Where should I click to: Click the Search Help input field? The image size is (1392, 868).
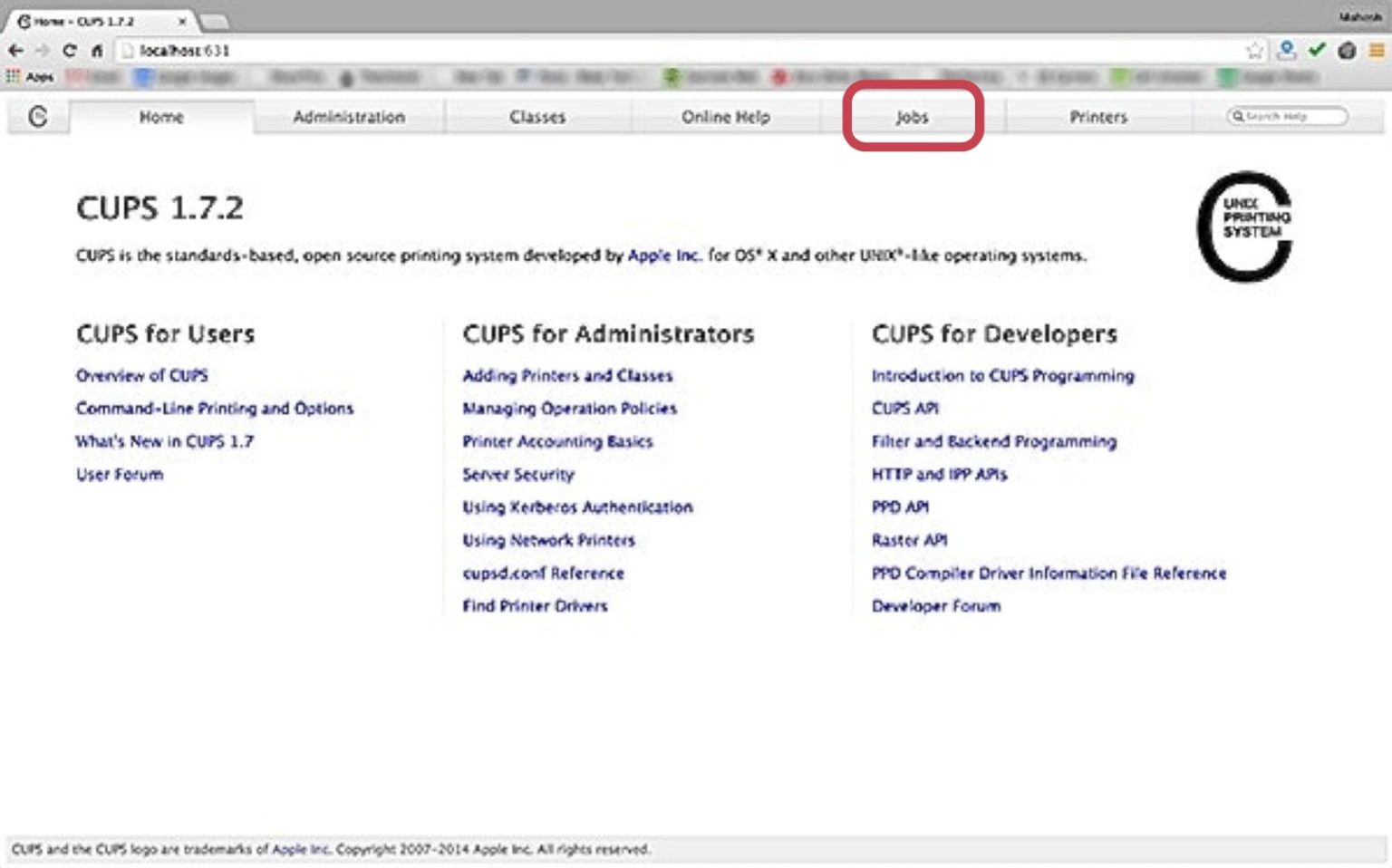click(1287, 116)
